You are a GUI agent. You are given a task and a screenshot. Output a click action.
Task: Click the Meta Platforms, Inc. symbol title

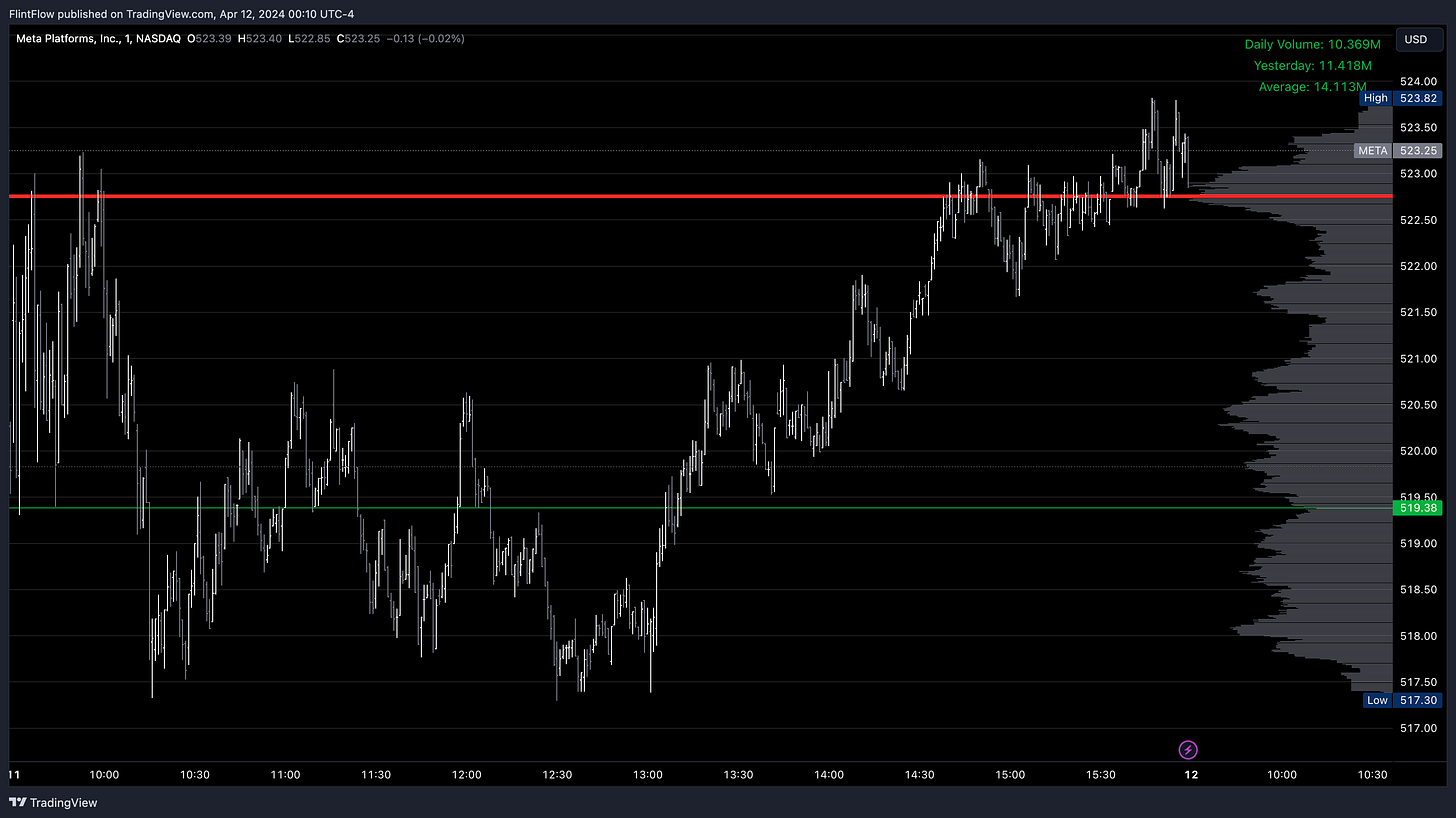[98, 39]
